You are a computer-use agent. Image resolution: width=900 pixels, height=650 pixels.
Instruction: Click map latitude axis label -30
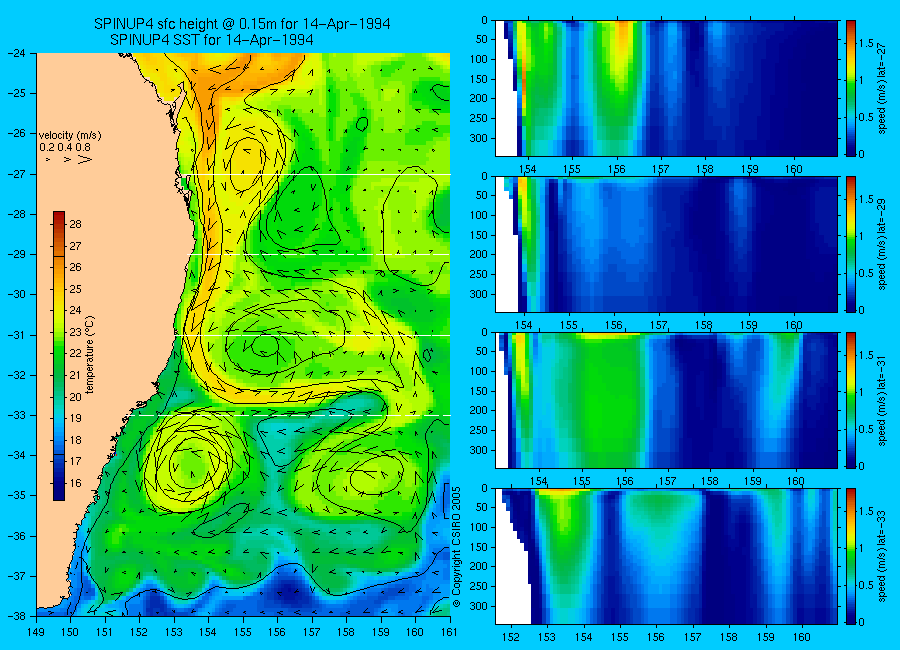(16, 295)
